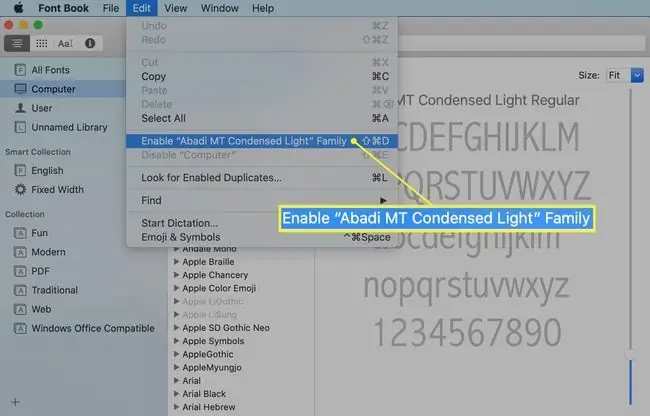Click the Computer library monitor icon
650x416 pixels.
click(x=20, y=89)
